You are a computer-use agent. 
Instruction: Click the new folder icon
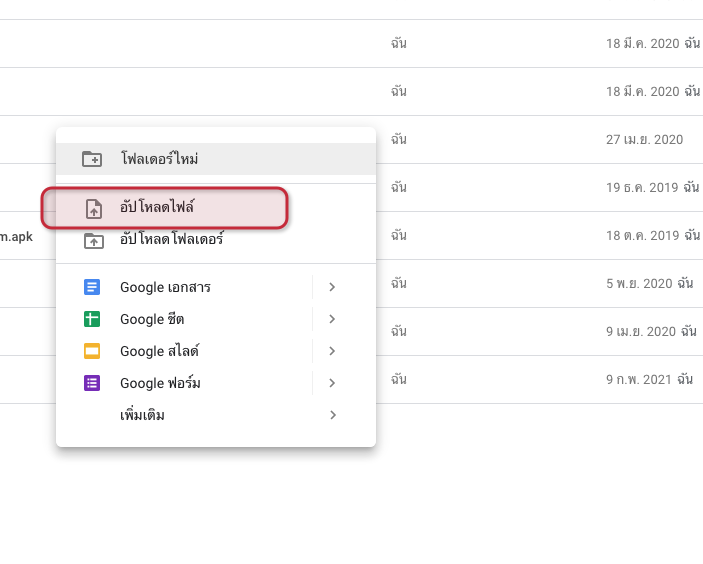point(92,159)
